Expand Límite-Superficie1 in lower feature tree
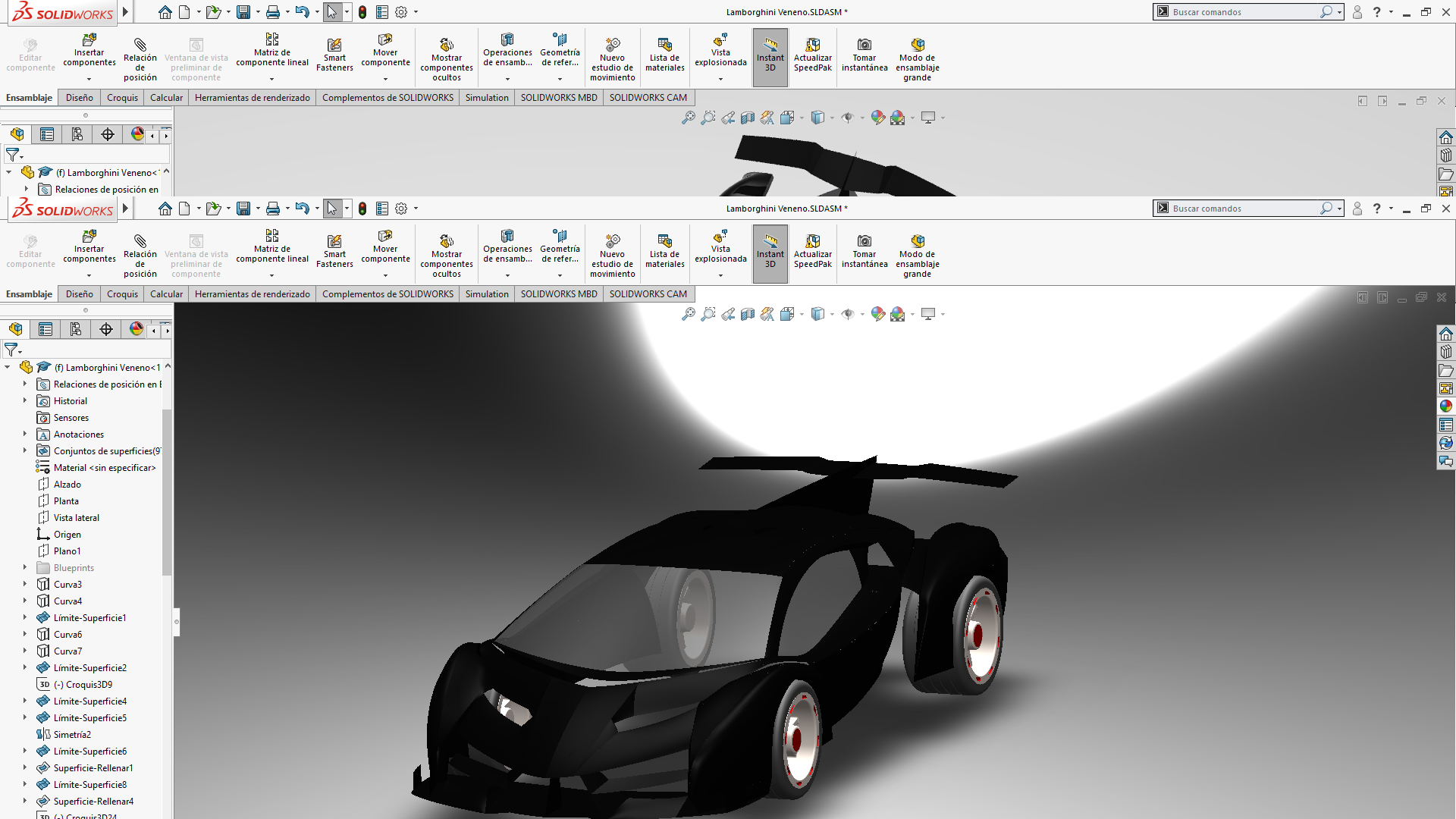1456x819 pixels. click(x=25, y=617)
